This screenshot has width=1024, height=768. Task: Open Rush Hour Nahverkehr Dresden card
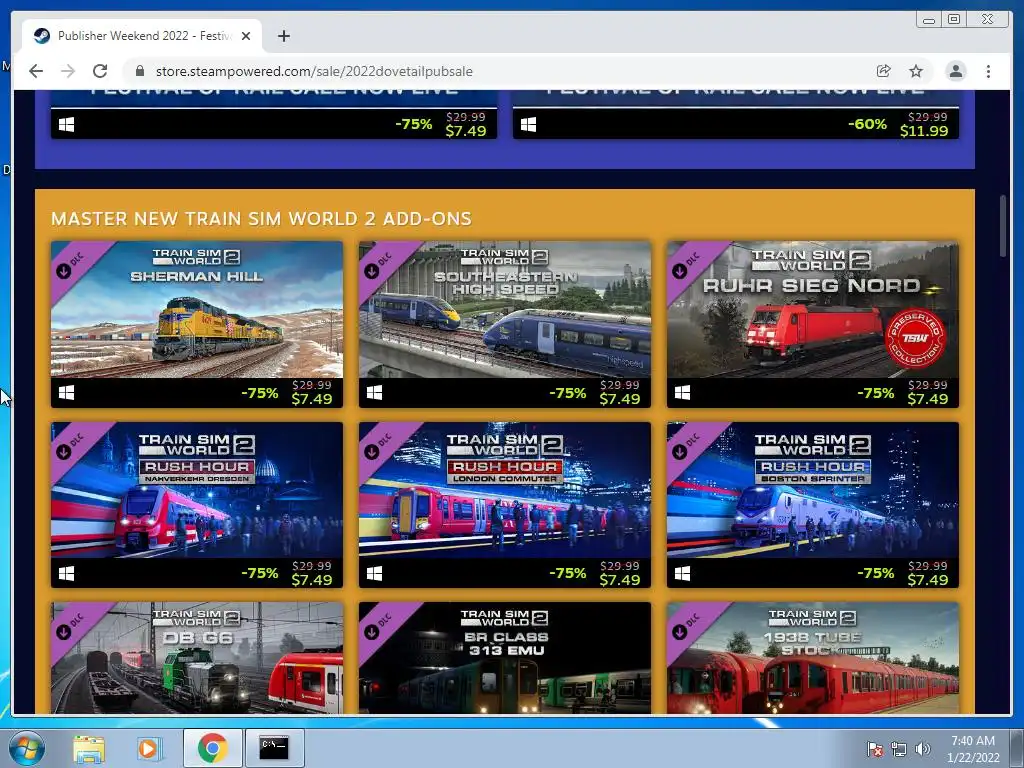click(x=197, y=505)
